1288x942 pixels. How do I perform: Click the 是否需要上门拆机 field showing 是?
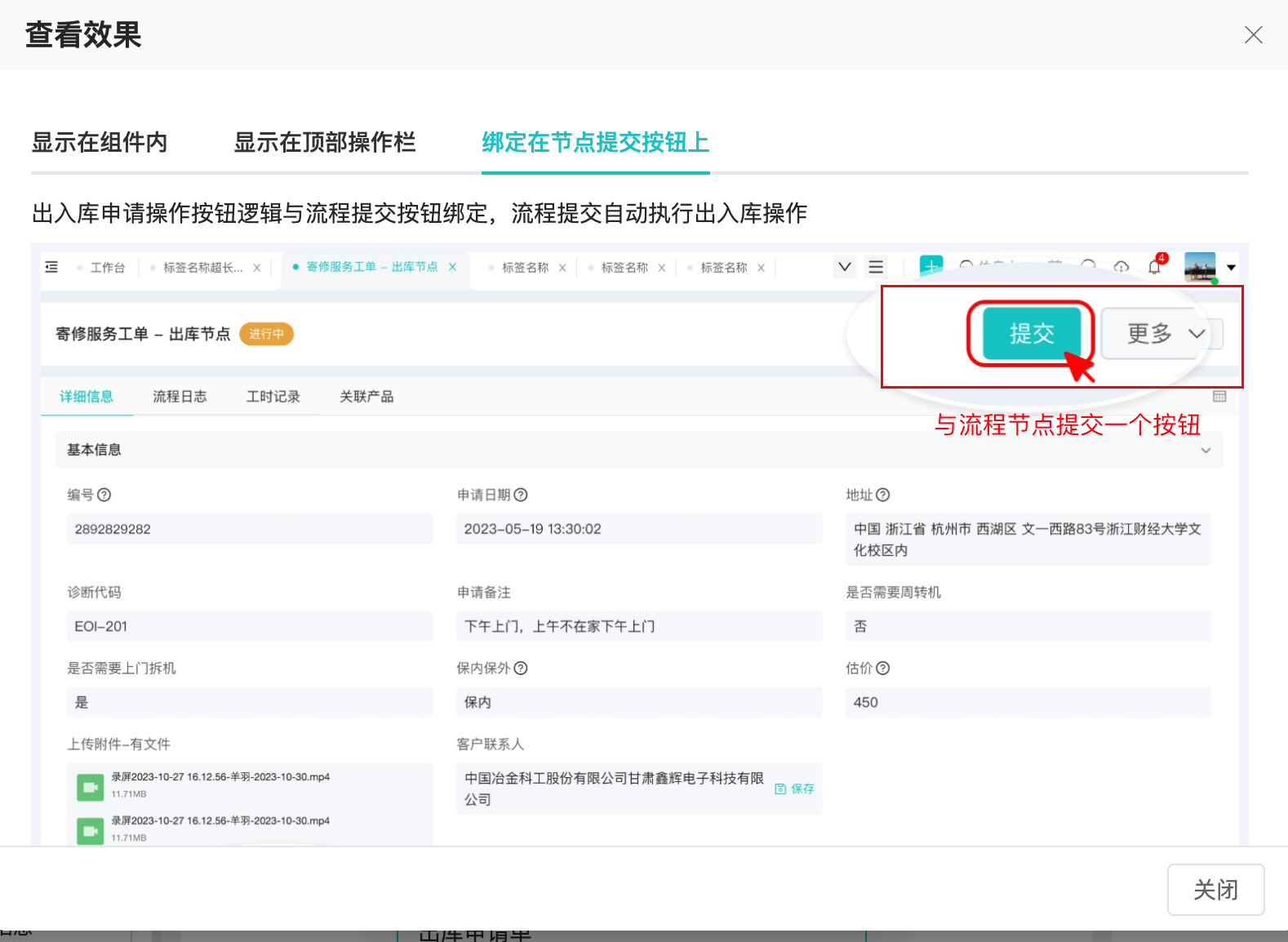[250, 702]
